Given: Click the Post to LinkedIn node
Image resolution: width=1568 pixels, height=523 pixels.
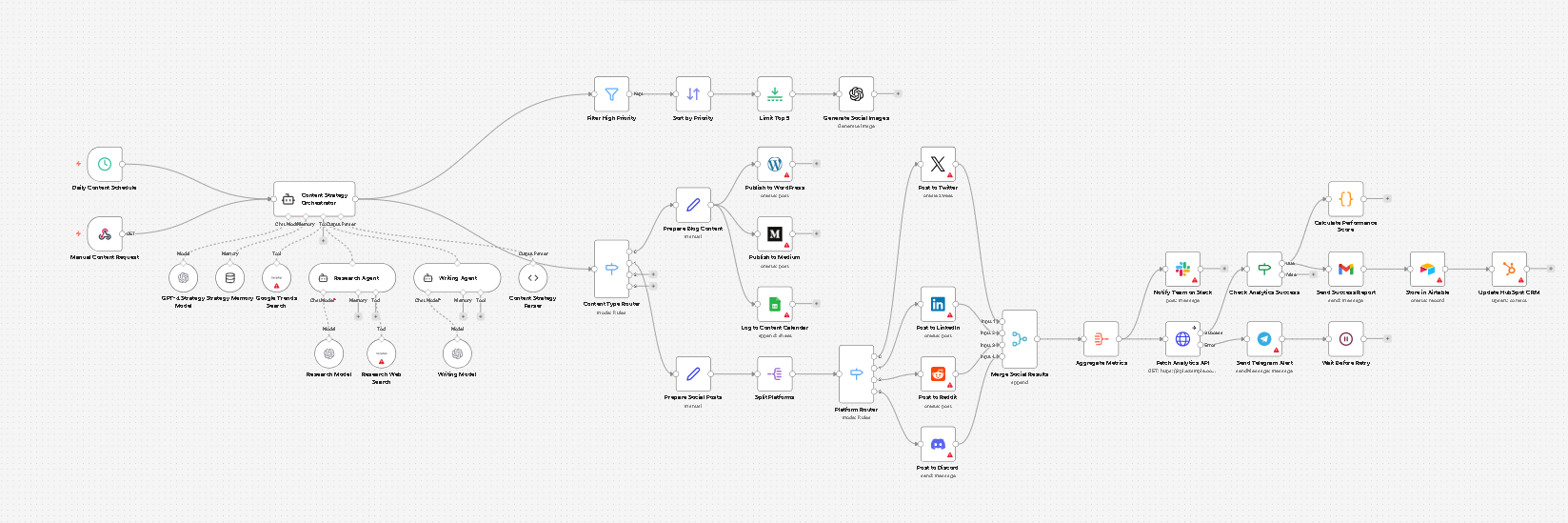Looking at the screenshot, I should pos(938,304).
